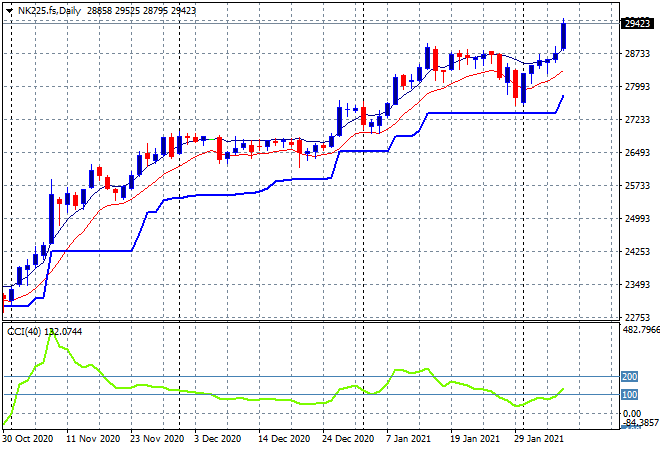
Task: Select the CCI(40) 132.0744 indicator label
Action: (45, 332)
